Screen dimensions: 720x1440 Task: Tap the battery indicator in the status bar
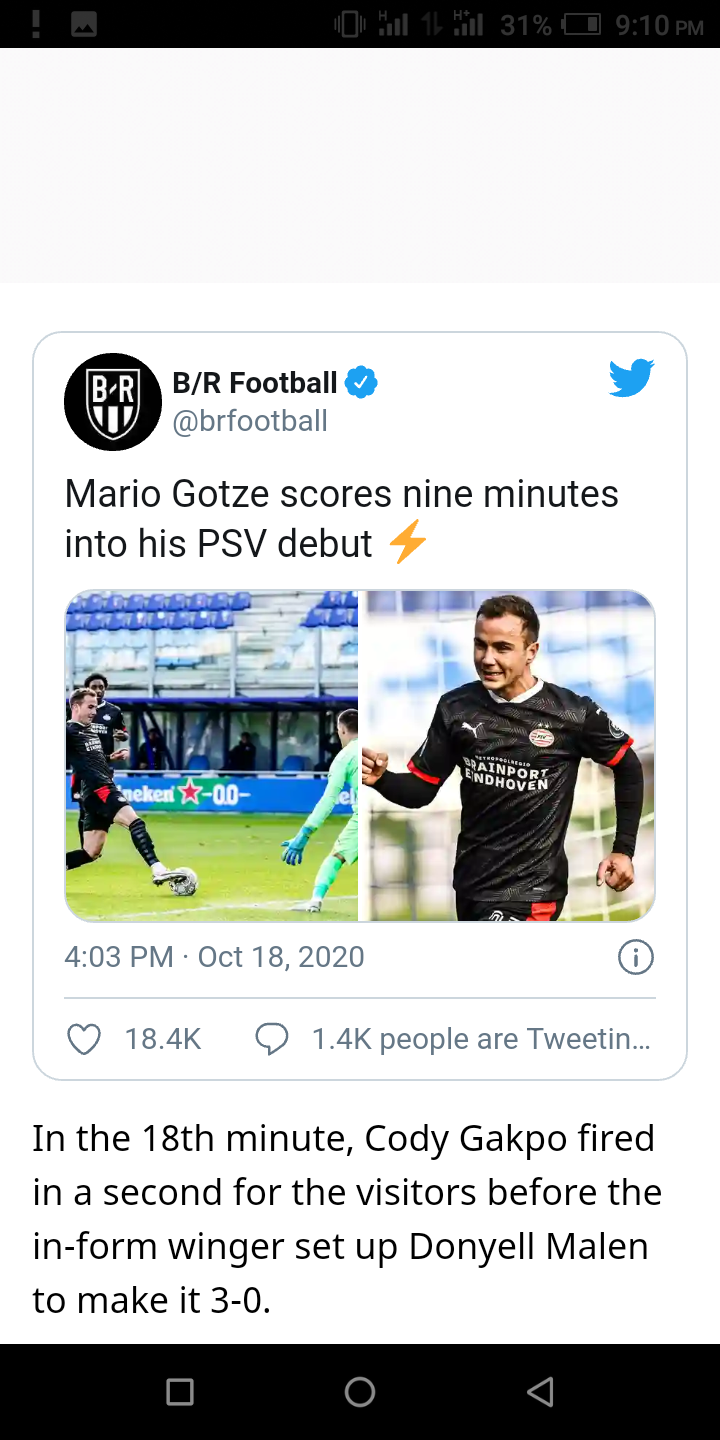581,25
